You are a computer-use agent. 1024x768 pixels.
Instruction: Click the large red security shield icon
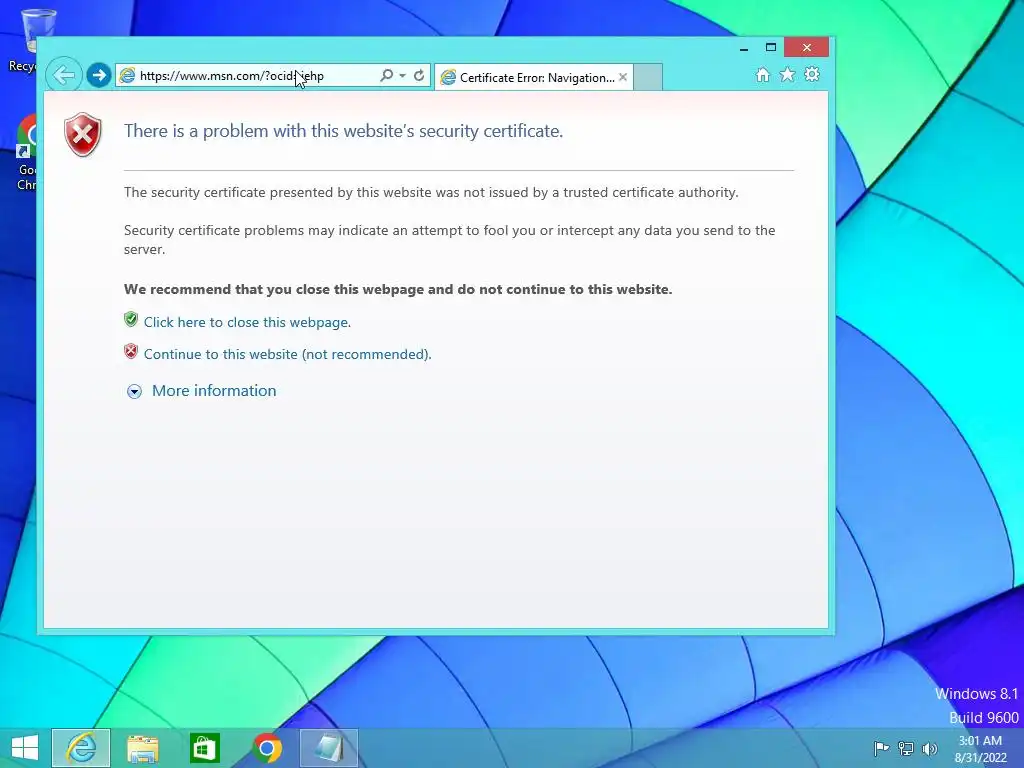pyautogui.click(x=83, y=135)
